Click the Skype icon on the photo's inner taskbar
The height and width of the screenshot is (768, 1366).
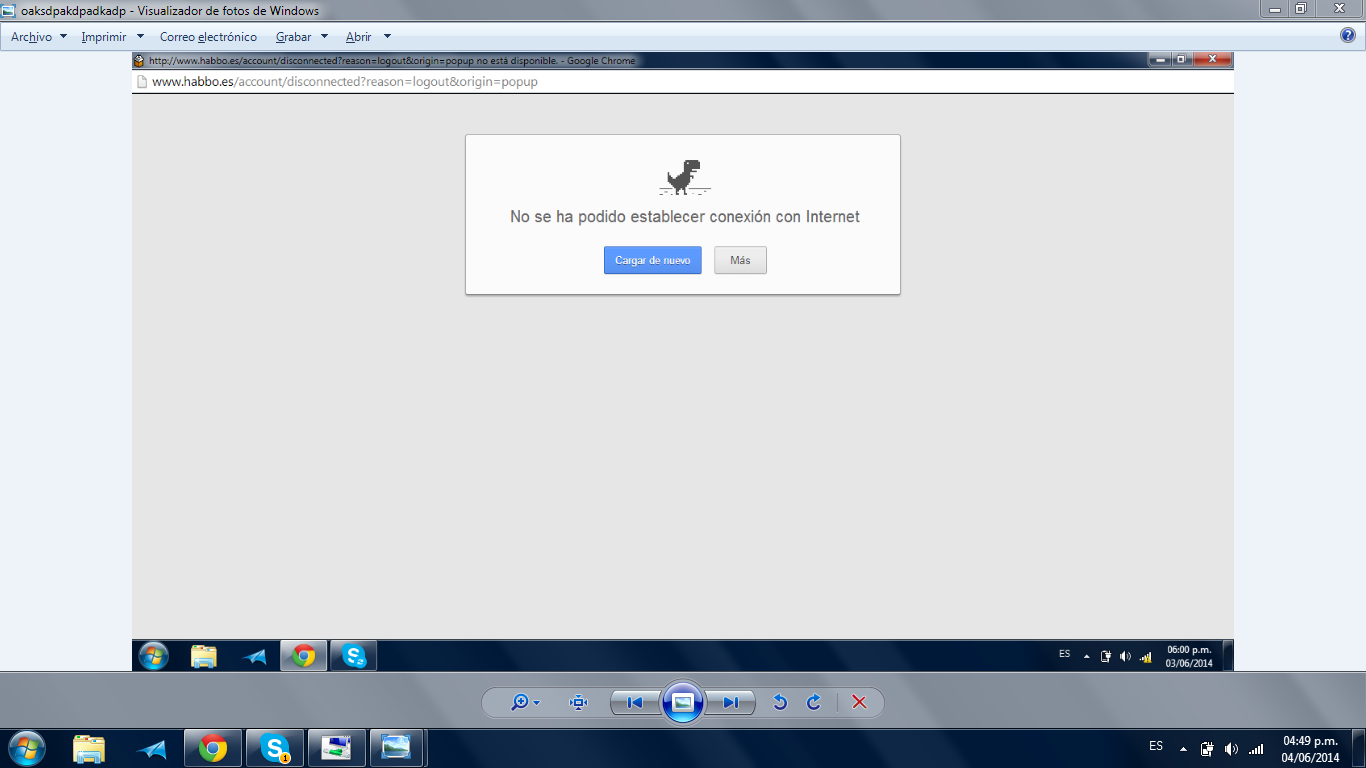354,656
